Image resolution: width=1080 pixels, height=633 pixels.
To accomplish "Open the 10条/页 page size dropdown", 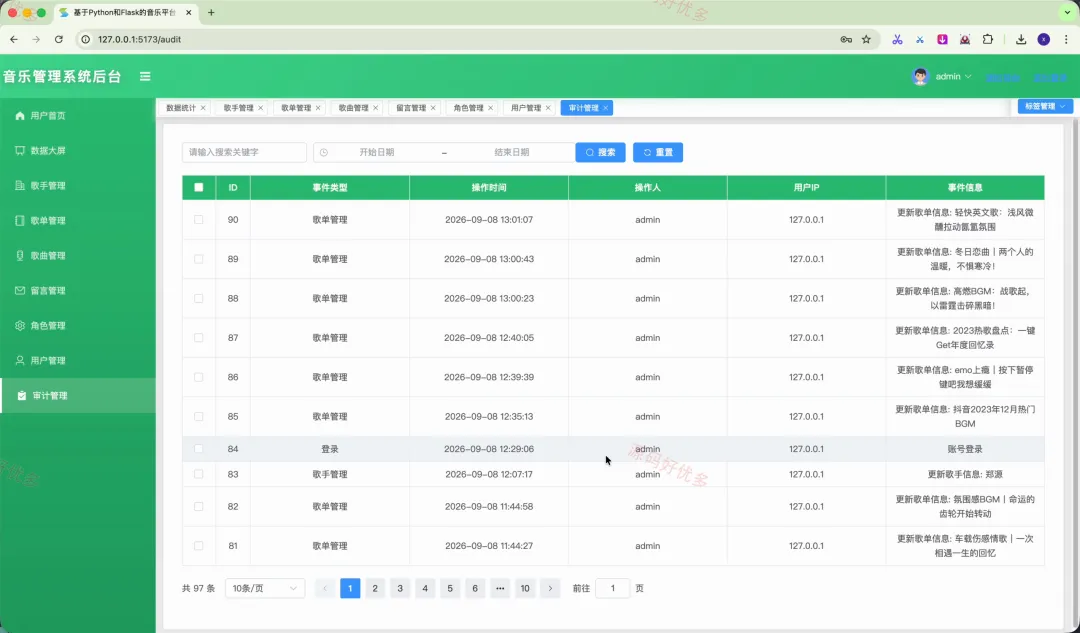I will [x=265, y=588].
